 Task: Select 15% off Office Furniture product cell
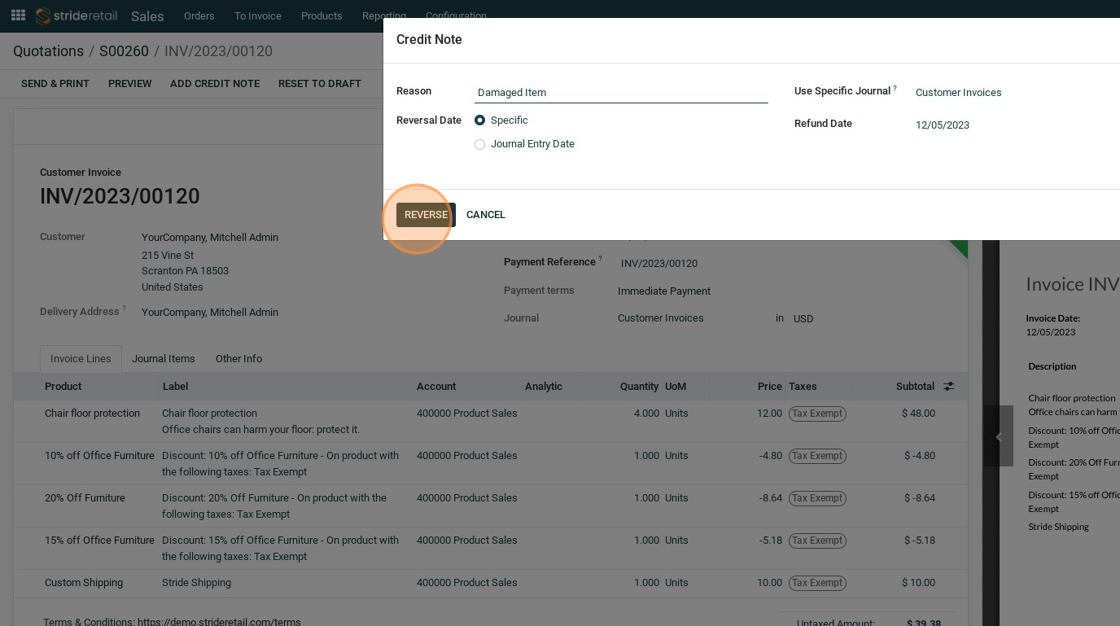click(99, 540)
